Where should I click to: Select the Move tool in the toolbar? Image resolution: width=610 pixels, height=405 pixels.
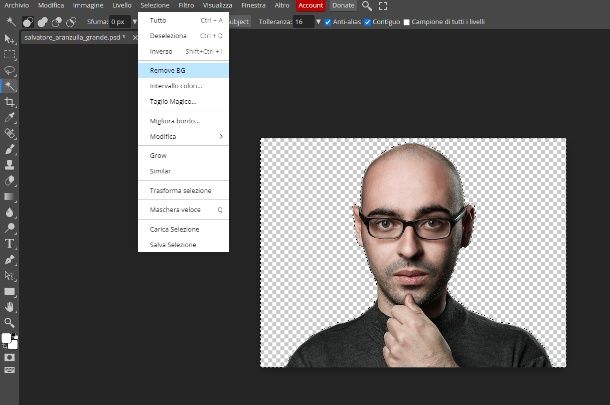[x=10, y=39]
